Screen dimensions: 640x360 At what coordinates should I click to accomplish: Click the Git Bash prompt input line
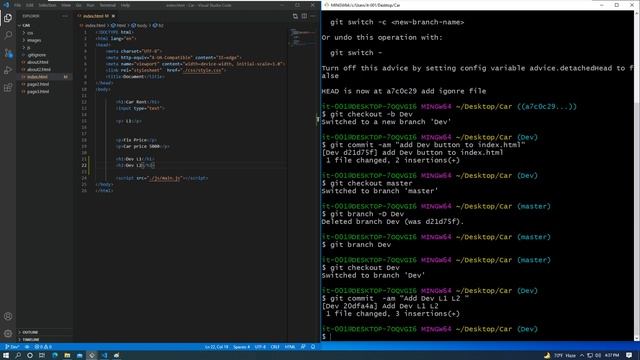(477, 337)
